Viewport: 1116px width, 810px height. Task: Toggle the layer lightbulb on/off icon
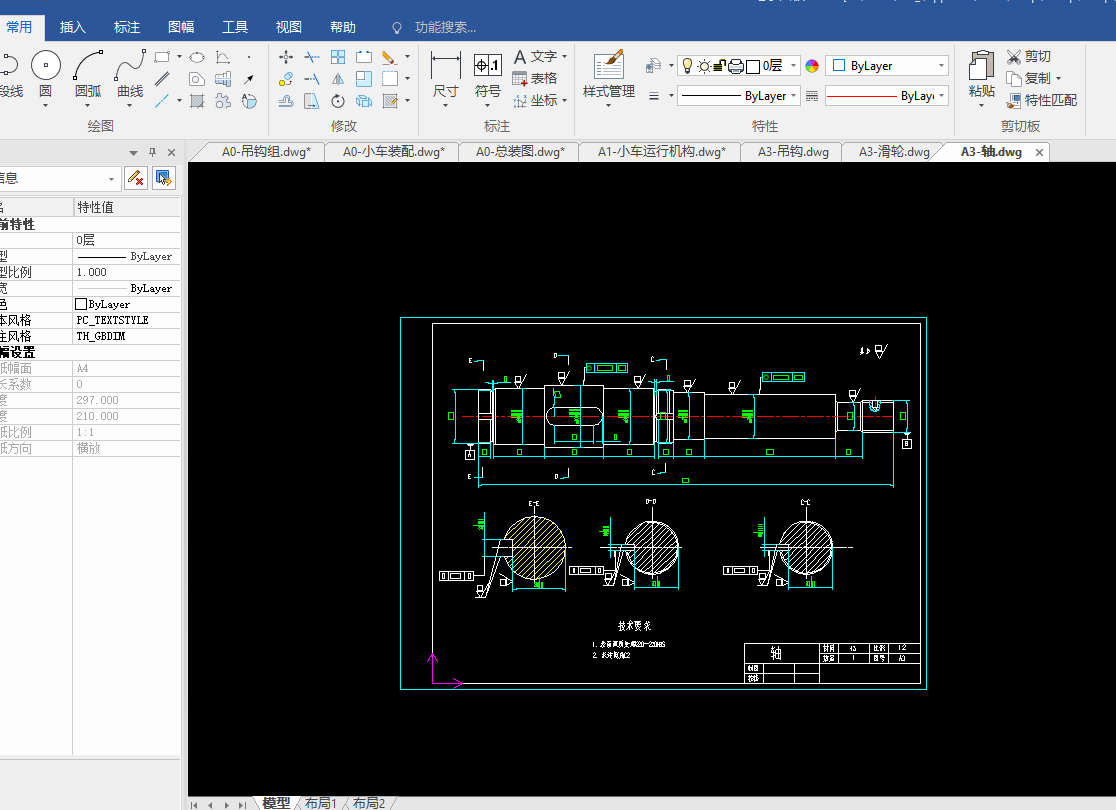(687, 66)
